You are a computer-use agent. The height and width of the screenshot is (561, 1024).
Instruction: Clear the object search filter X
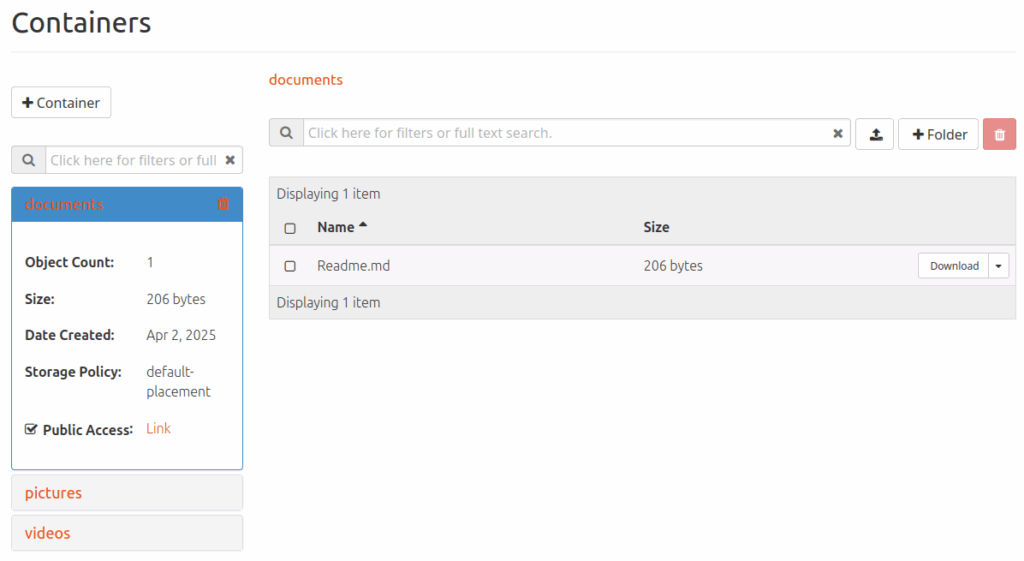click(x=837, y=133)
